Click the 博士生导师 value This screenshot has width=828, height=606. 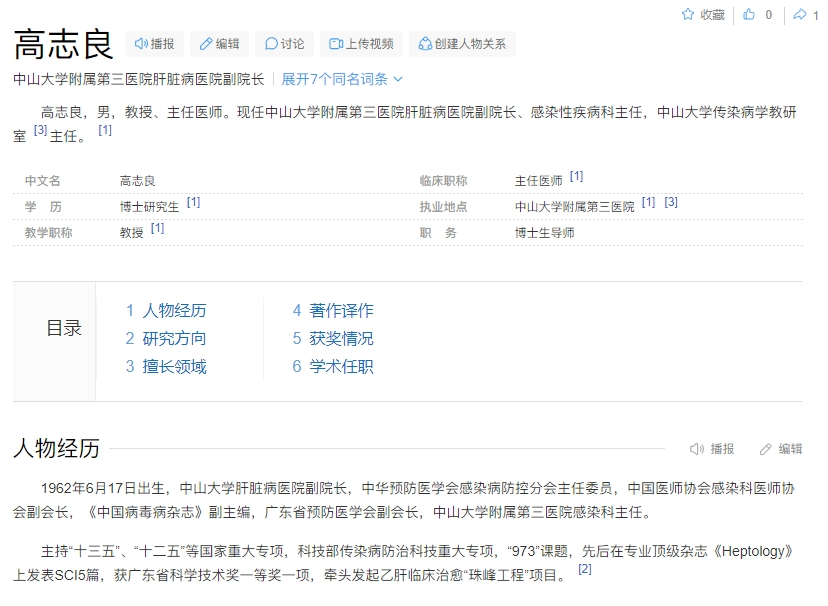pyautogui.click(x=544, y=233)
